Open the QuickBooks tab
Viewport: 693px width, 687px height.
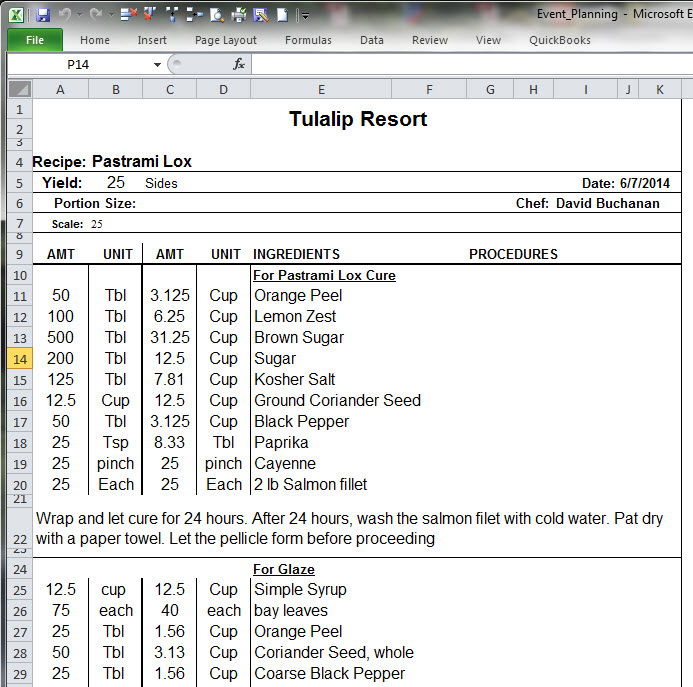pyautogui.click(x=560, y=40)
